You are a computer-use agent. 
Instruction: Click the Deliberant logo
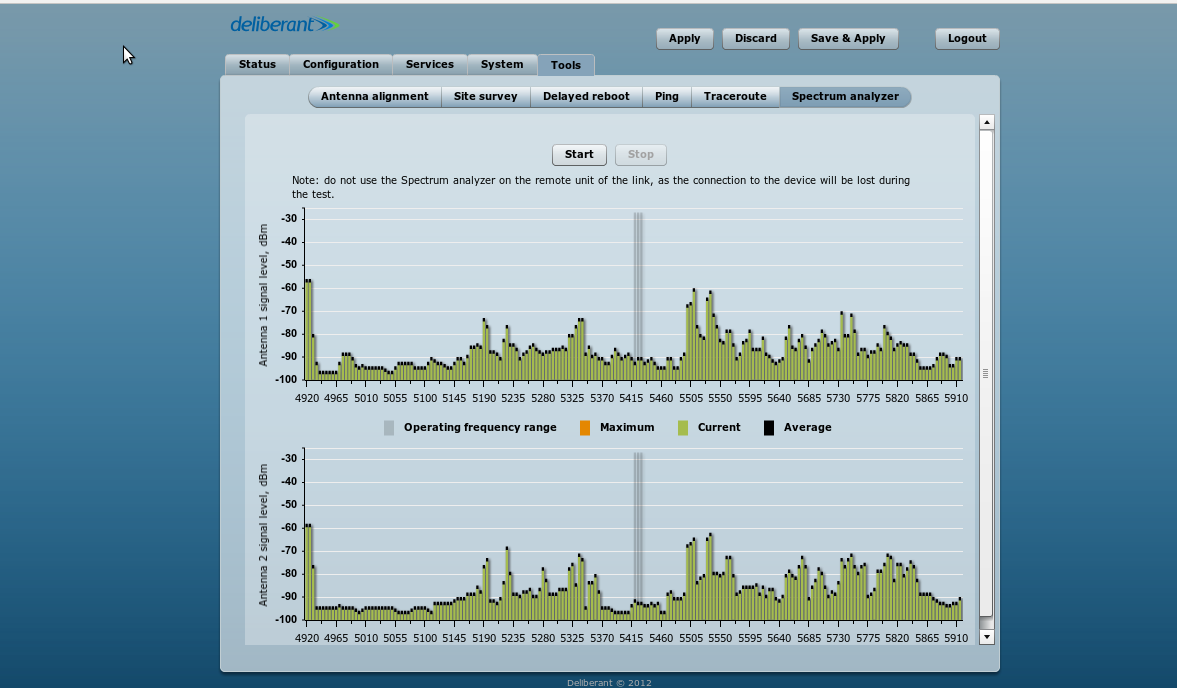(x=284, y=25)
